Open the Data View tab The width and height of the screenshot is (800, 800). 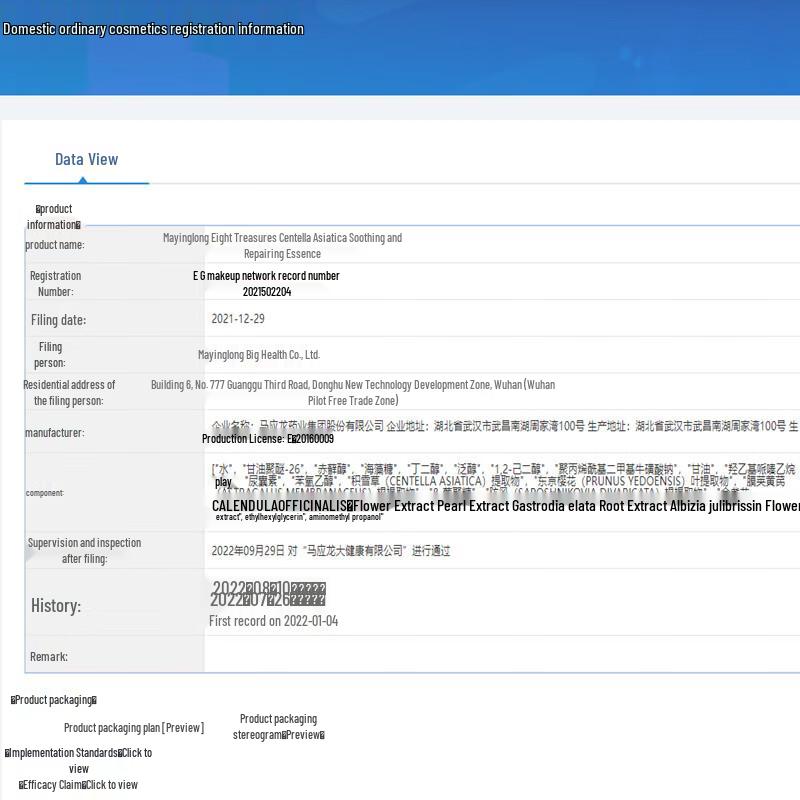coord(86,160)
